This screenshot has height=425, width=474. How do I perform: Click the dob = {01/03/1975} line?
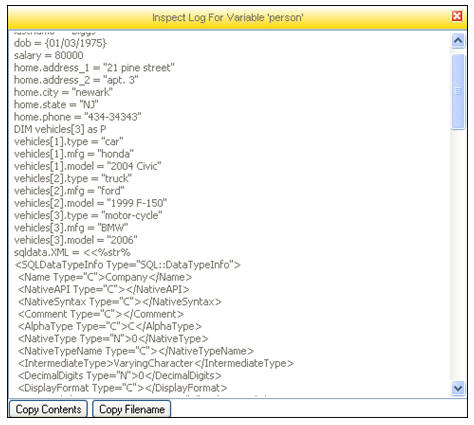pos(60,43)
